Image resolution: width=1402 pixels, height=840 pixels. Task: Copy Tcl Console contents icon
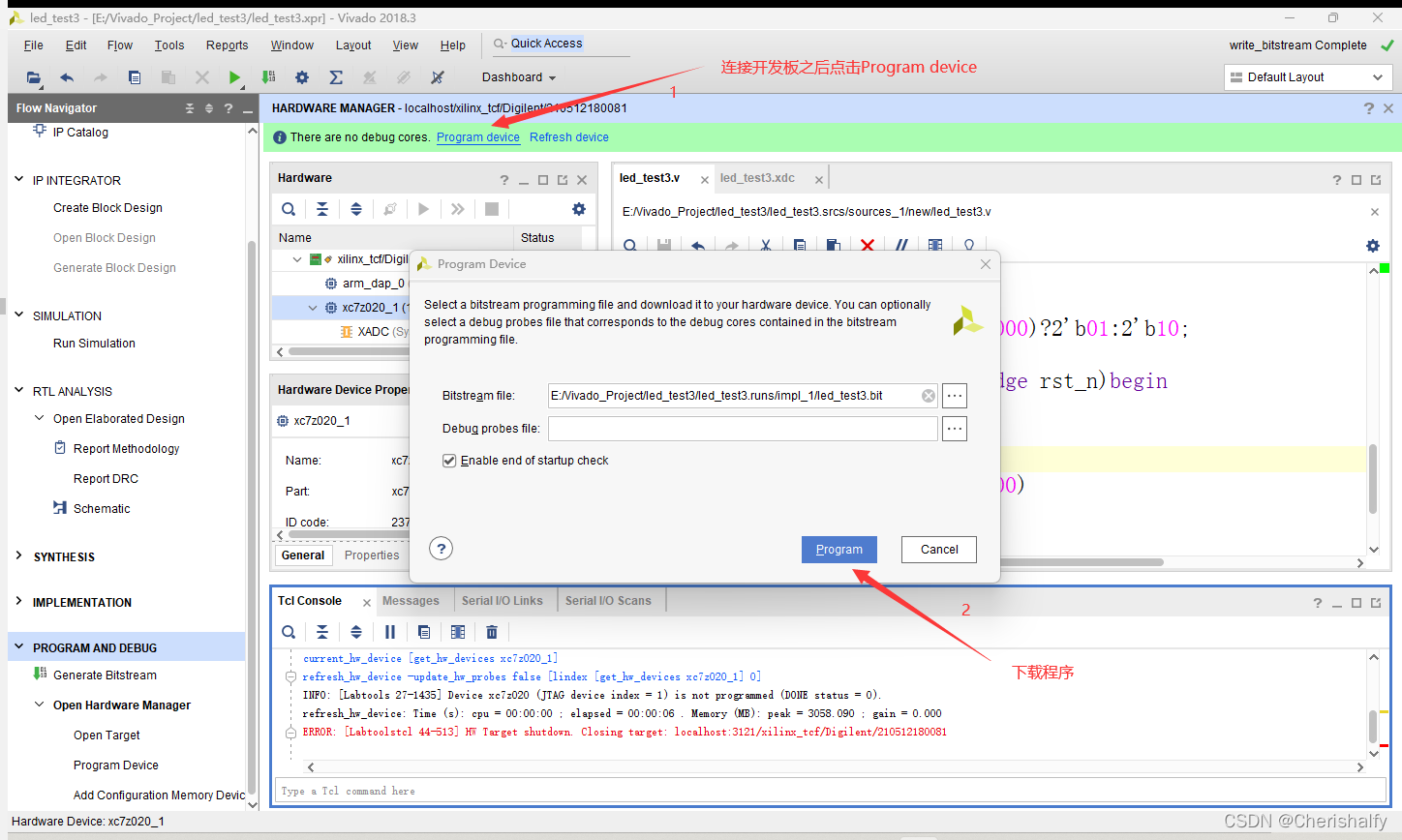click(424, 632)
